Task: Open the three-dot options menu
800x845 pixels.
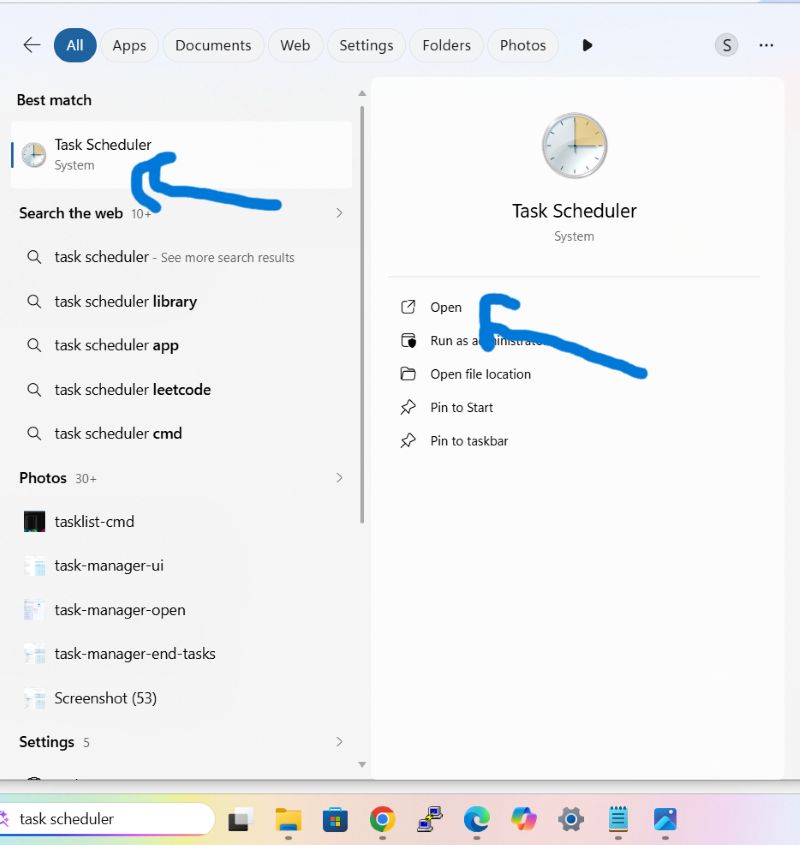Action: click(x=766, y=45)
